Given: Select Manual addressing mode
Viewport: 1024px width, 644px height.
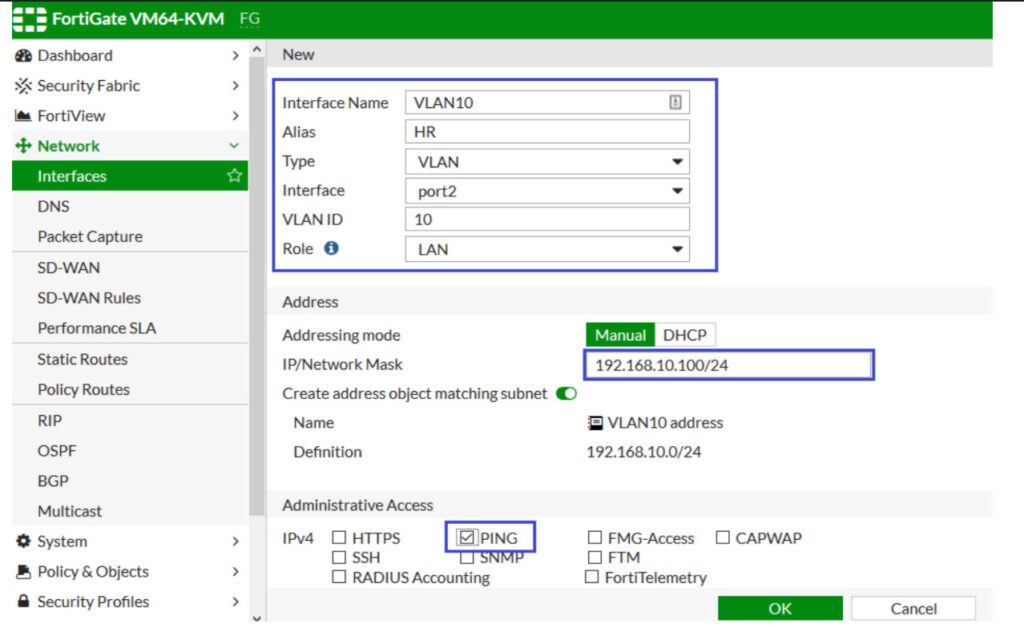Looking at the screenshot, I should (x=620, y=335).
